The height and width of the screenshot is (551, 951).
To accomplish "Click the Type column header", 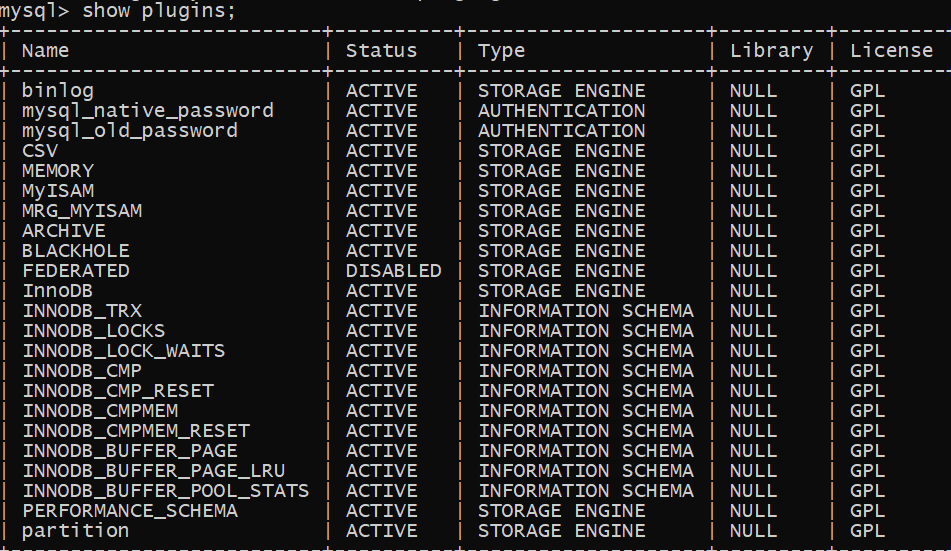I will (501, 51).
